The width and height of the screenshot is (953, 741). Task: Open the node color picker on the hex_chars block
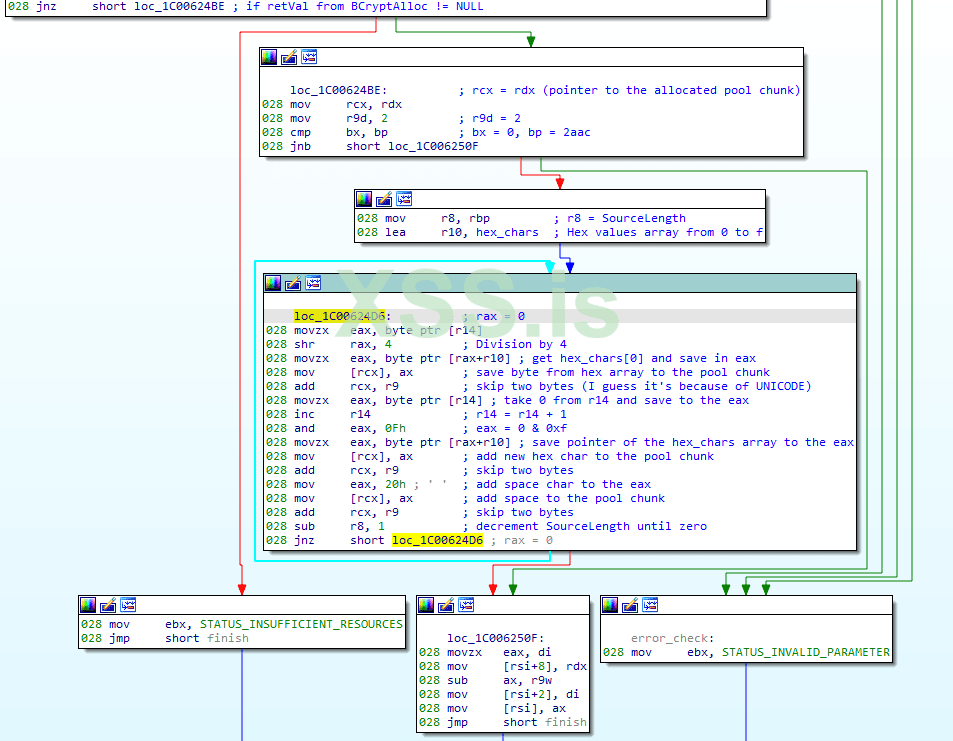364,199
